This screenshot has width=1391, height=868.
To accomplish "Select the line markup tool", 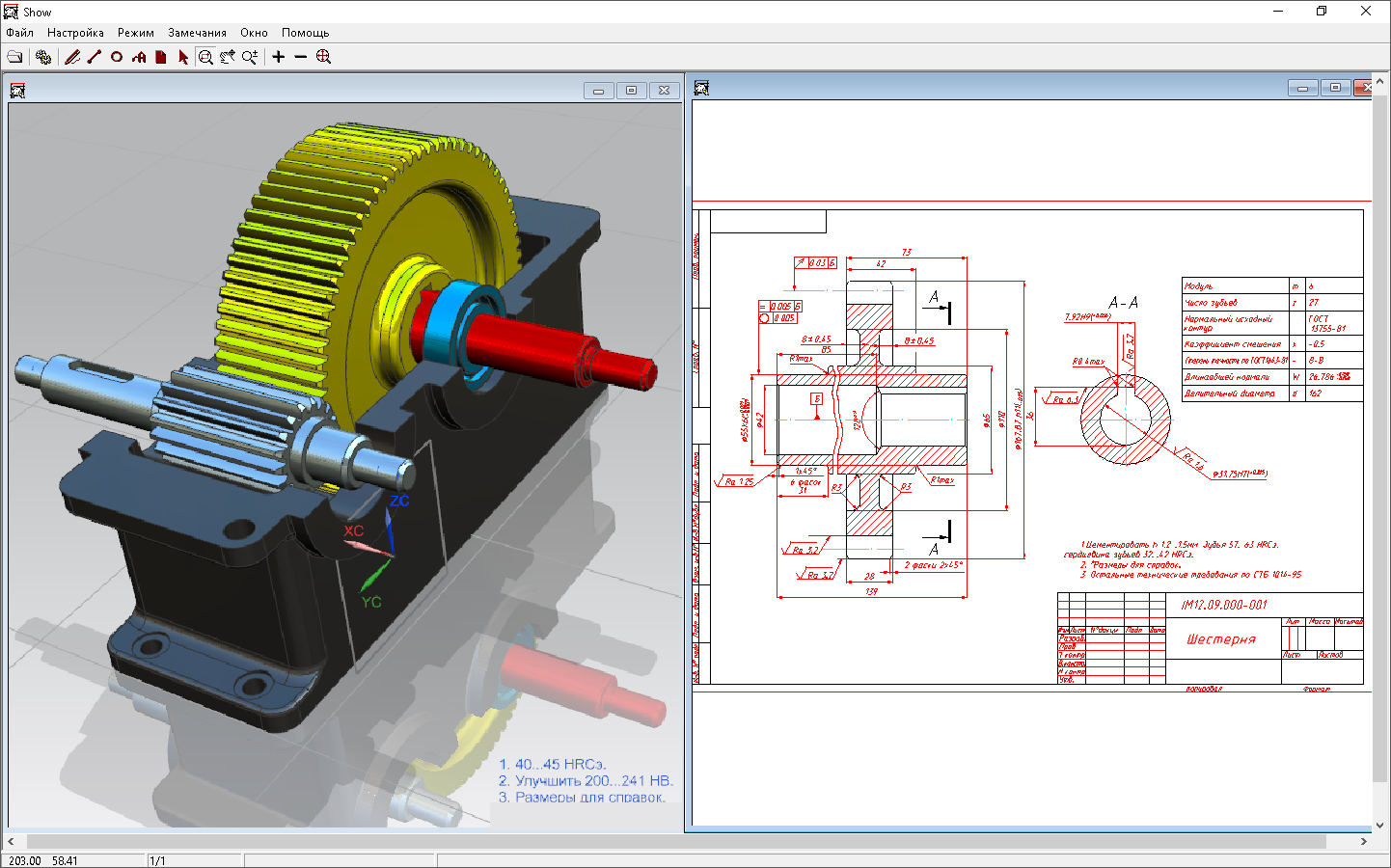I will click(95, 57).
